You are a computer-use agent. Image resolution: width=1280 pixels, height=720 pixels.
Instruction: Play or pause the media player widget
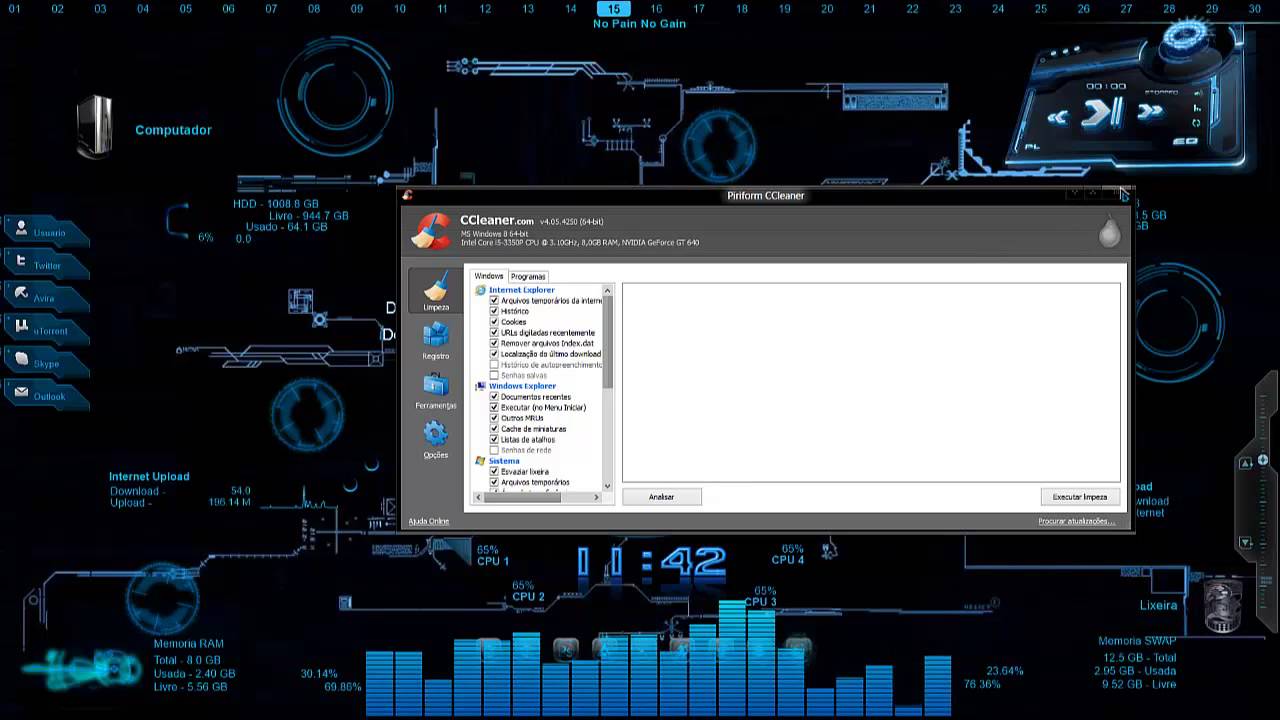pos(1102,112)
